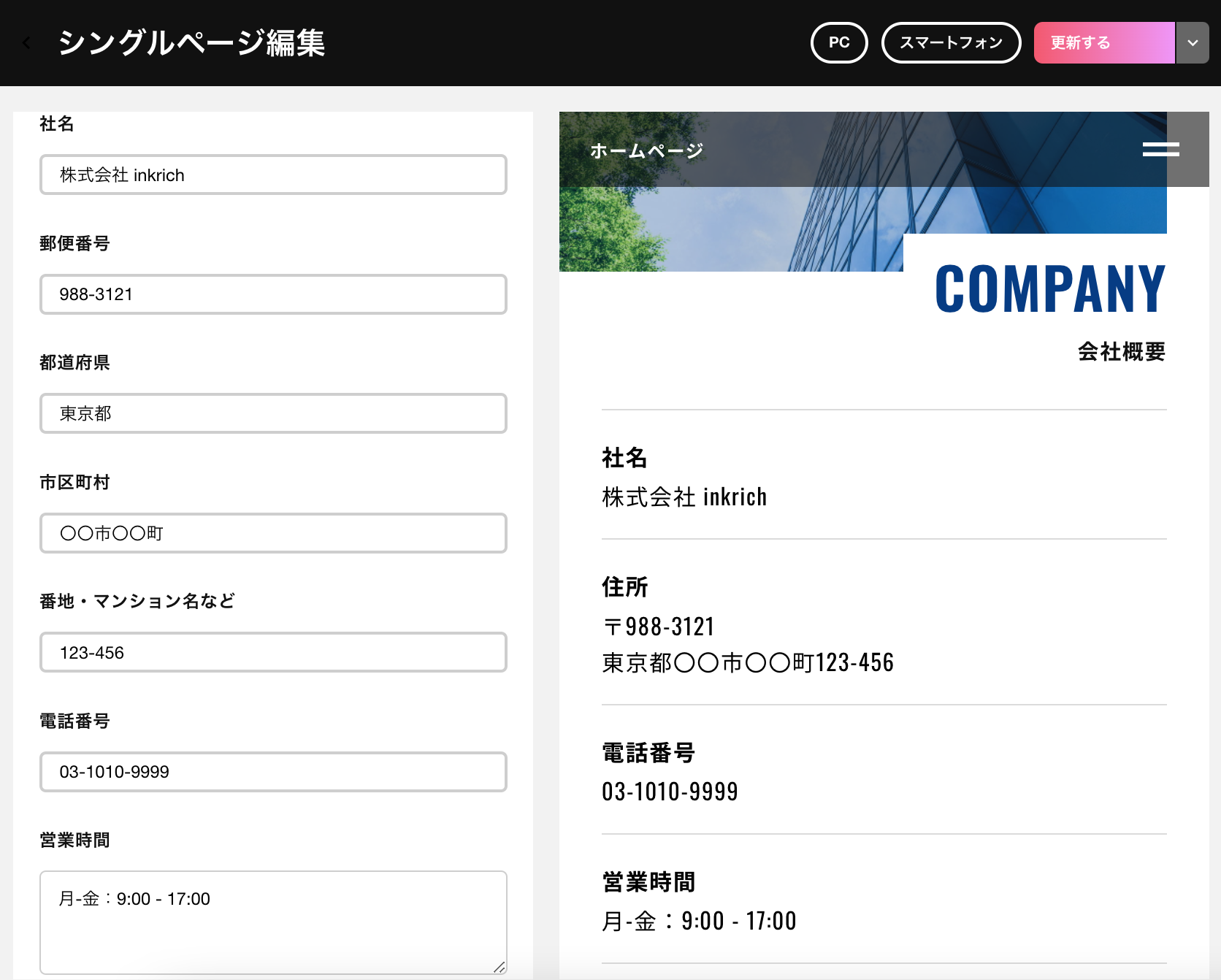
Task: Focus the 都道府県 field showing 東京都
Action: [273, 413]
